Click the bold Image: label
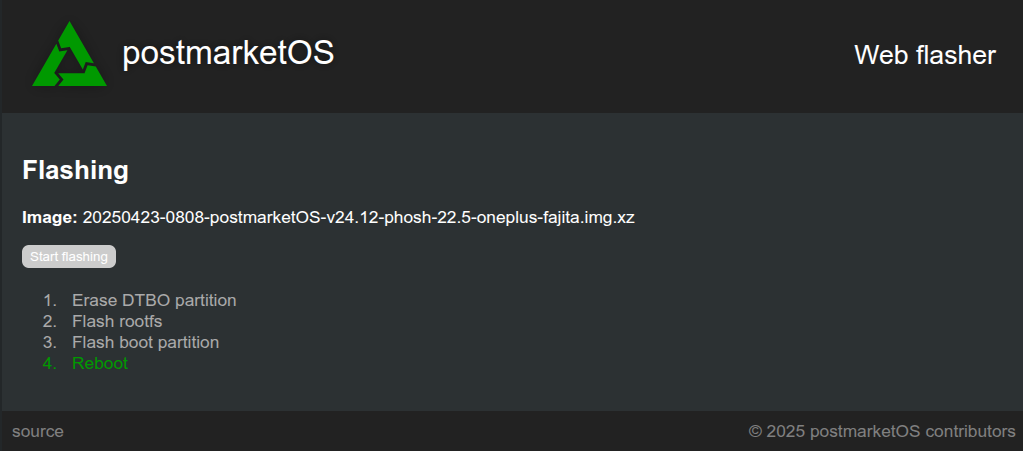The image size is (1023, 451). [50, 217]
